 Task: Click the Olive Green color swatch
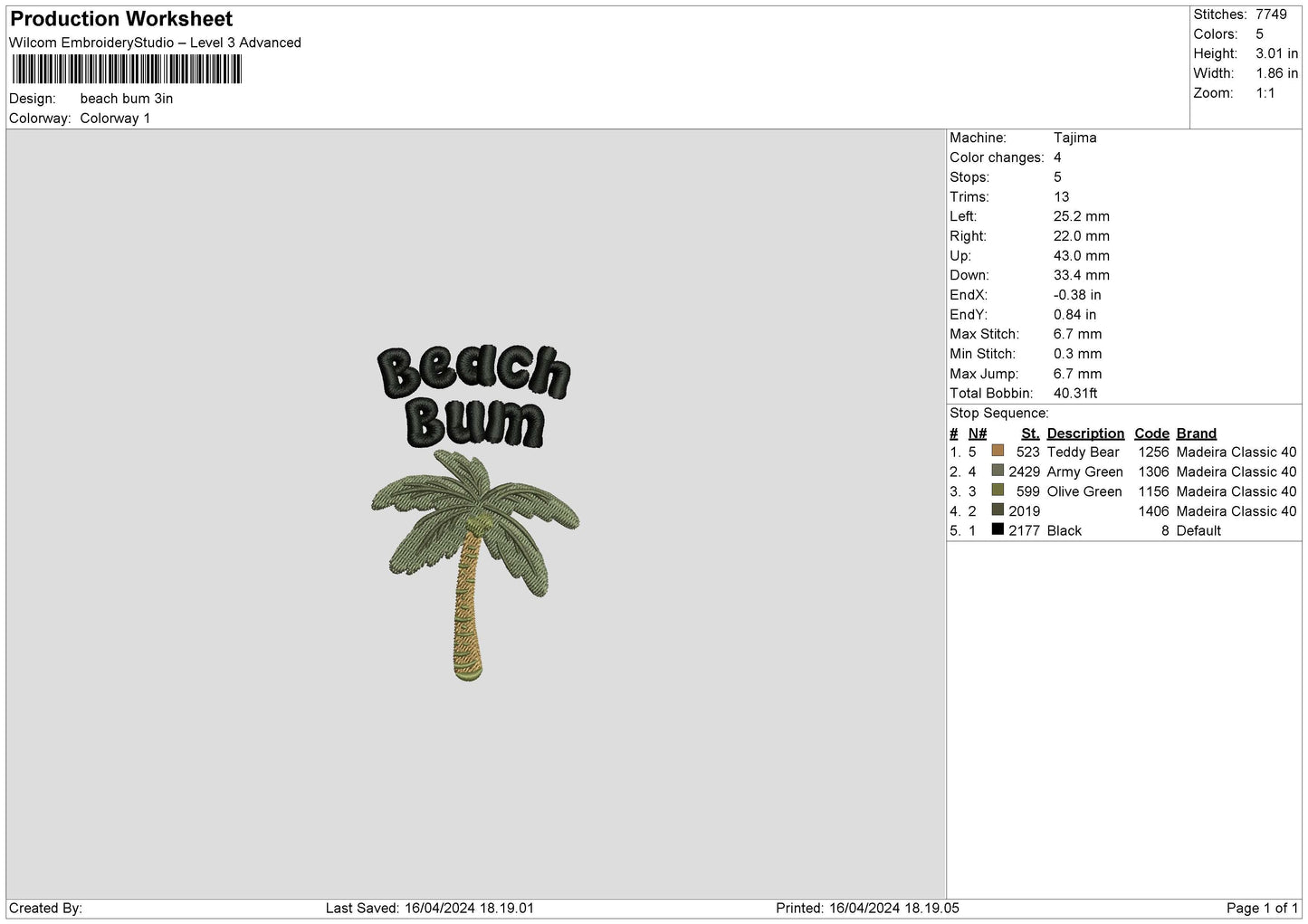point(998,491)
